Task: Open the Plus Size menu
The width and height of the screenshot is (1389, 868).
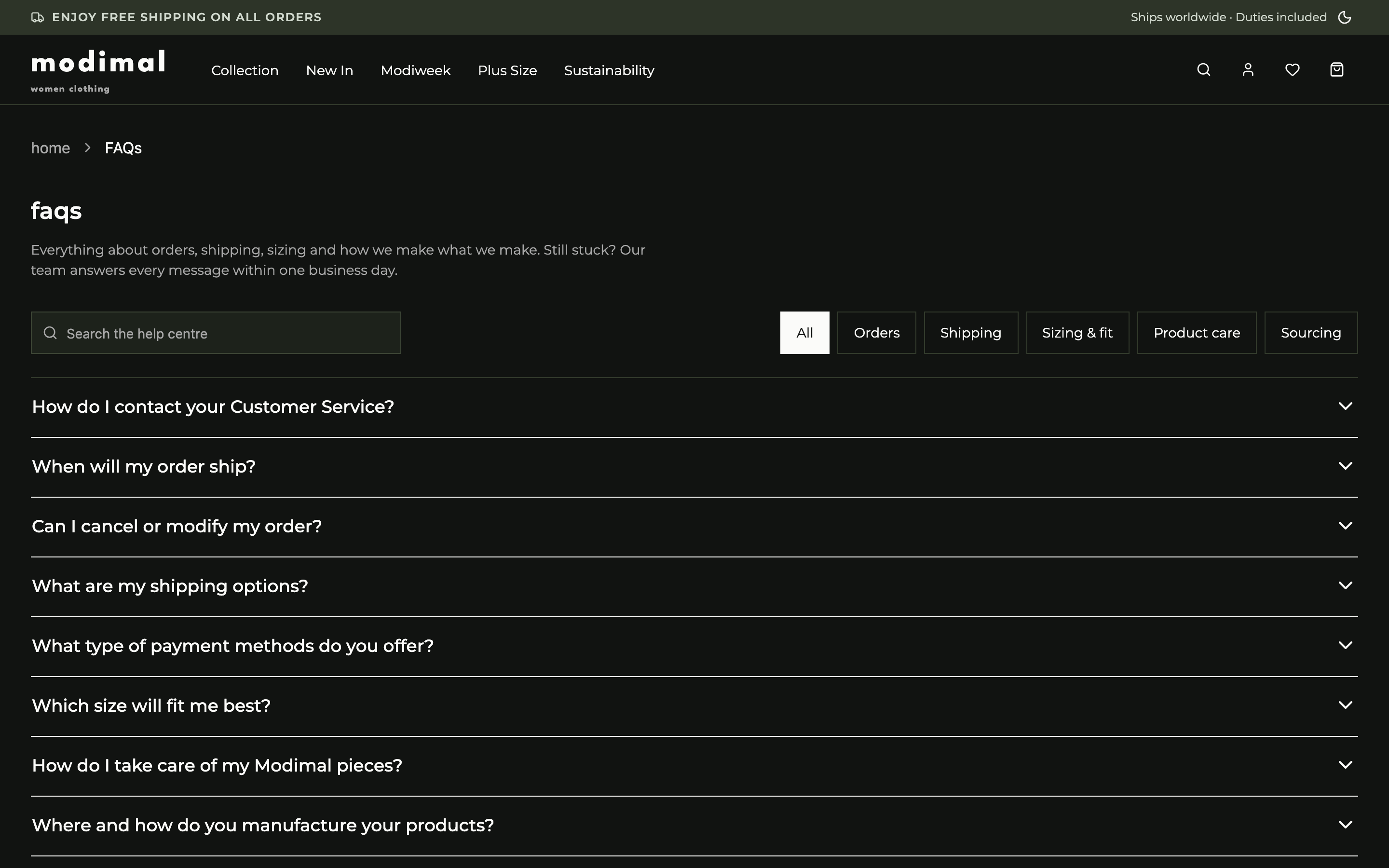Action: (507, 70)
